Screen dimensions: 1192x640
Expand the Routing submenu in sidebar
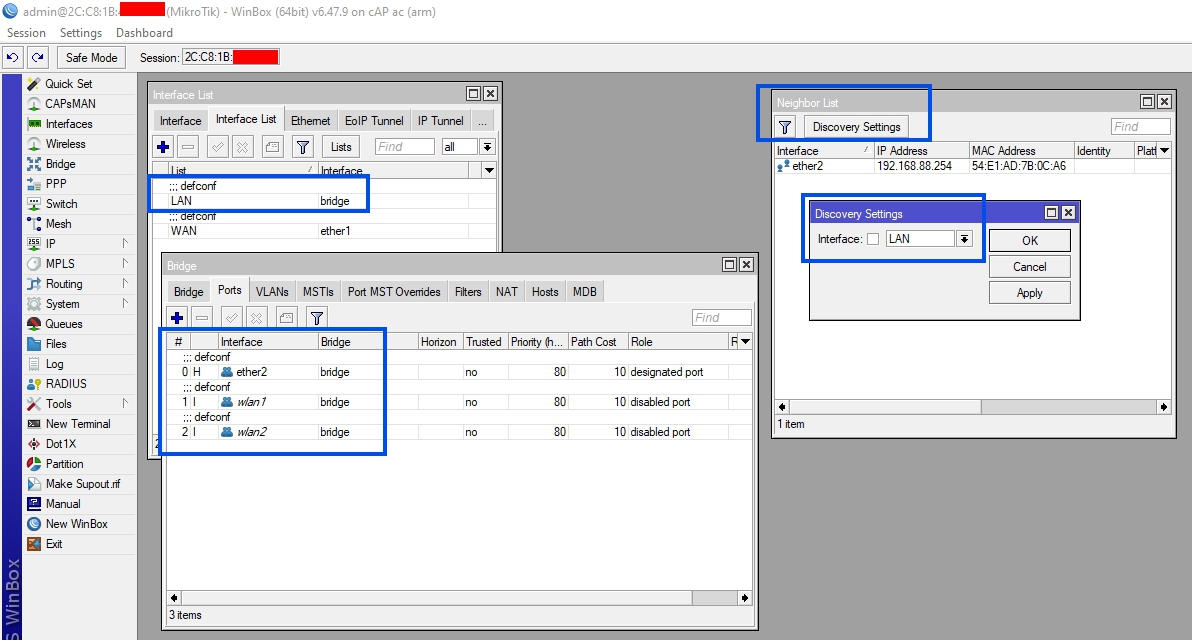(x=125, y=284)
